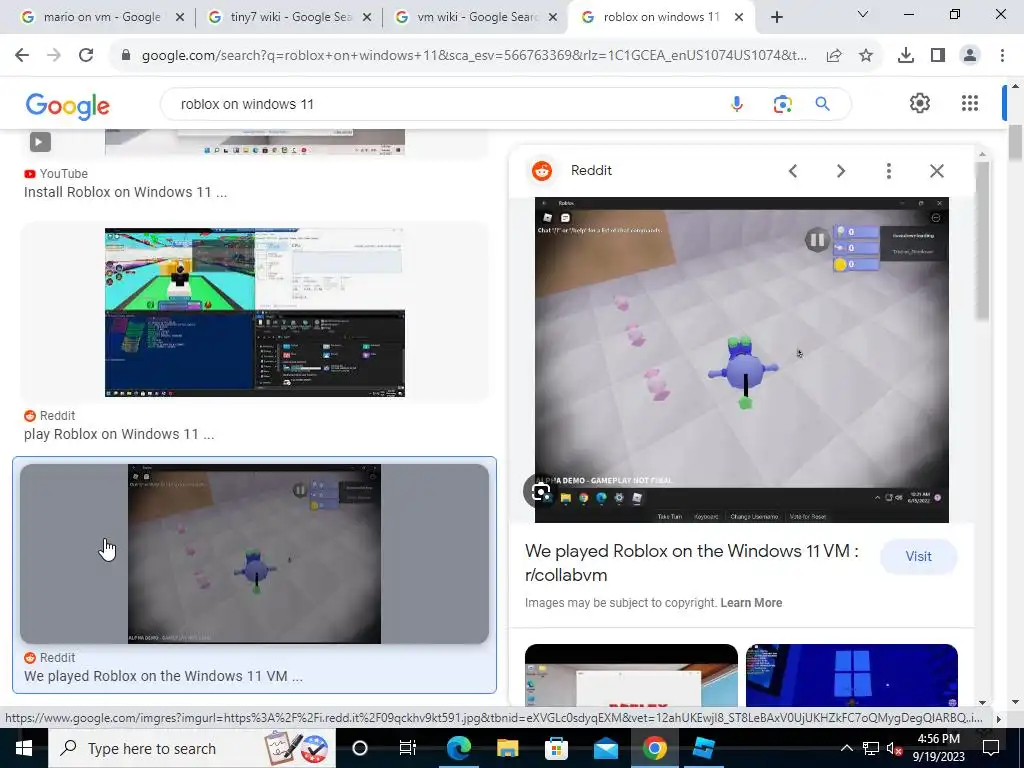Close the 'vm wiki' tab
The image size is (1024, 768).
click(x=553, y=18)
